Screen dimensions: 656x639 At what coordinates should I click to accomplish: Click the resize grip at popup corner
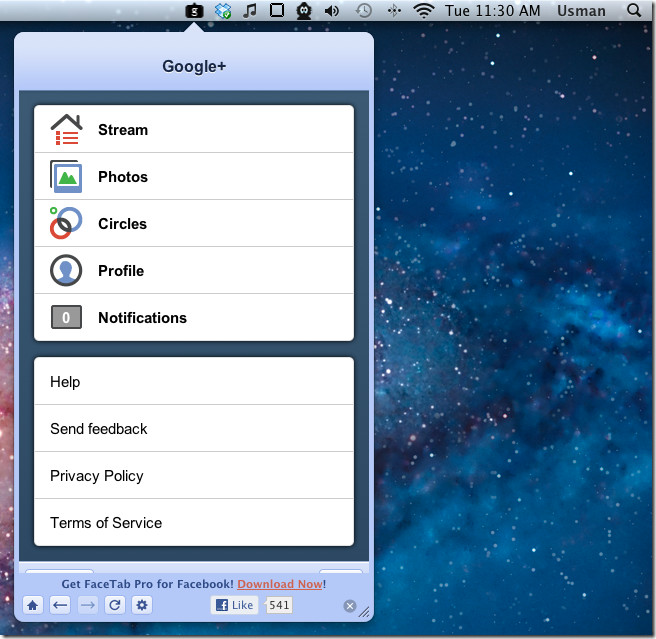tap(364, 612)
